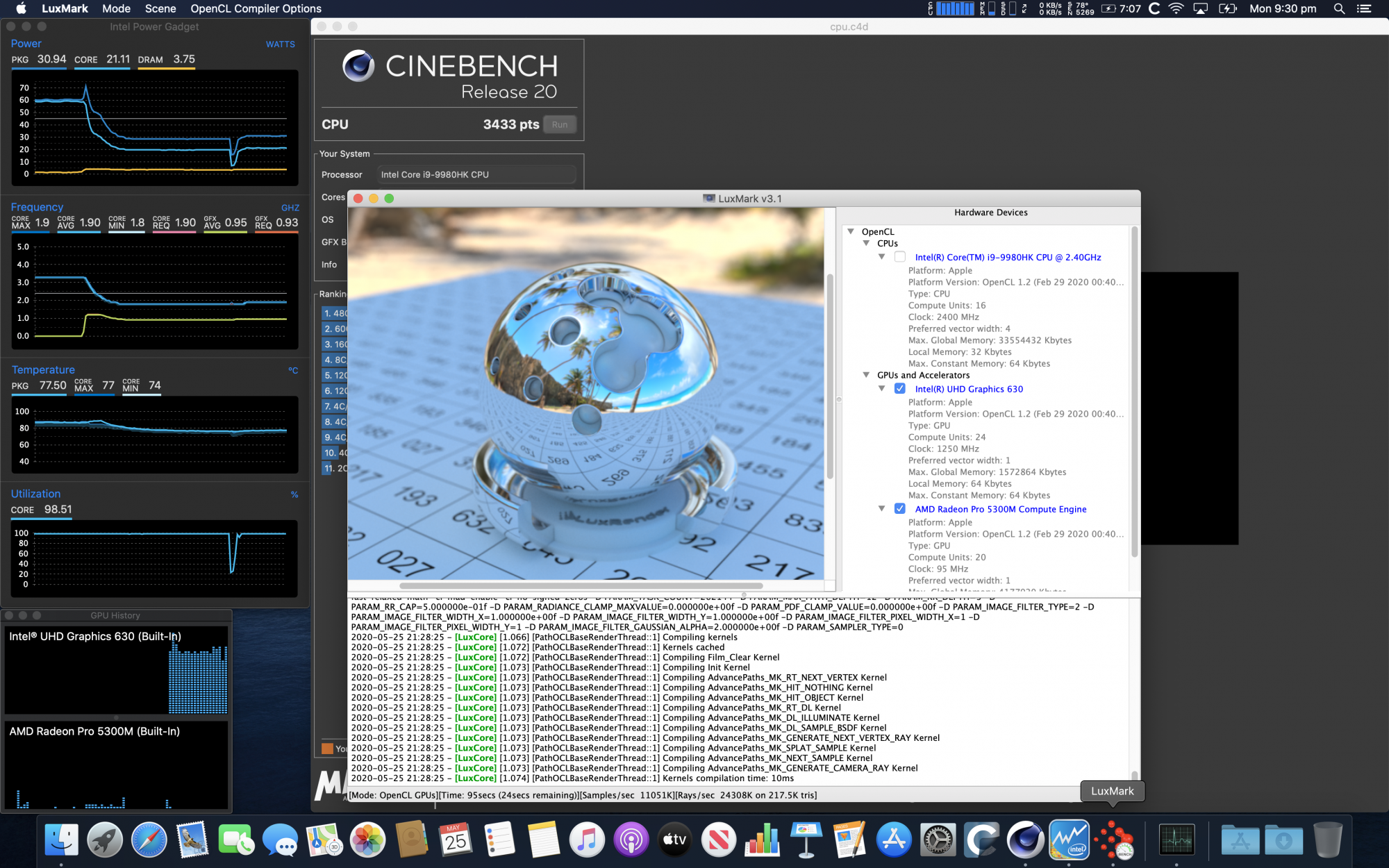1389x868 pixels.
Task: Click the App Store dock icon
Action: pyautogui.click(x=894, y=840)
